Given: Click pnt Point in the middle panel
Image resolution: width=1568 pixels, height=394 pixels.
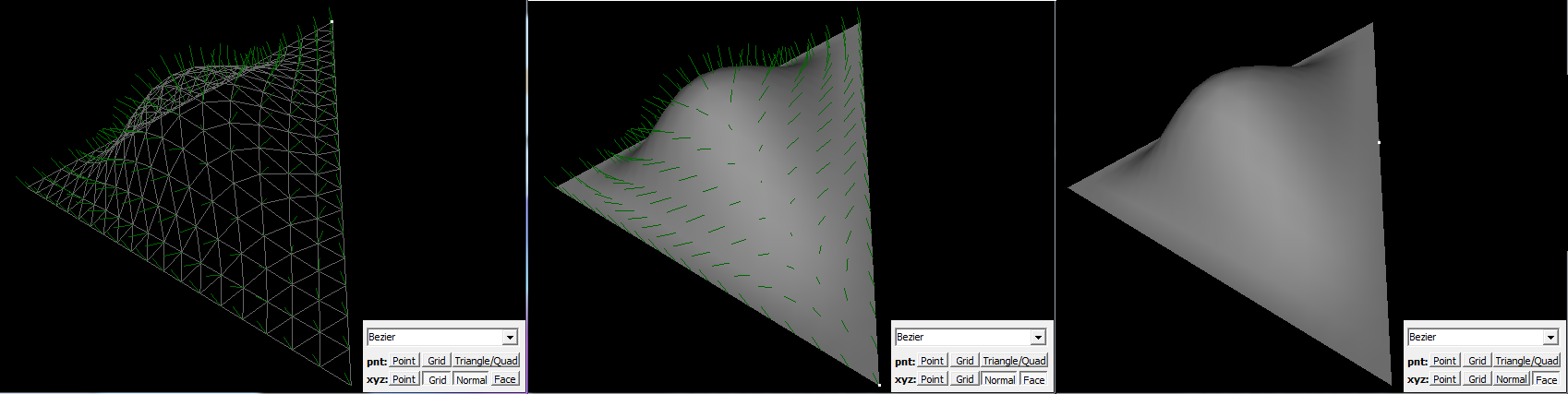Looking at the screenshot, I should (932, 361).
